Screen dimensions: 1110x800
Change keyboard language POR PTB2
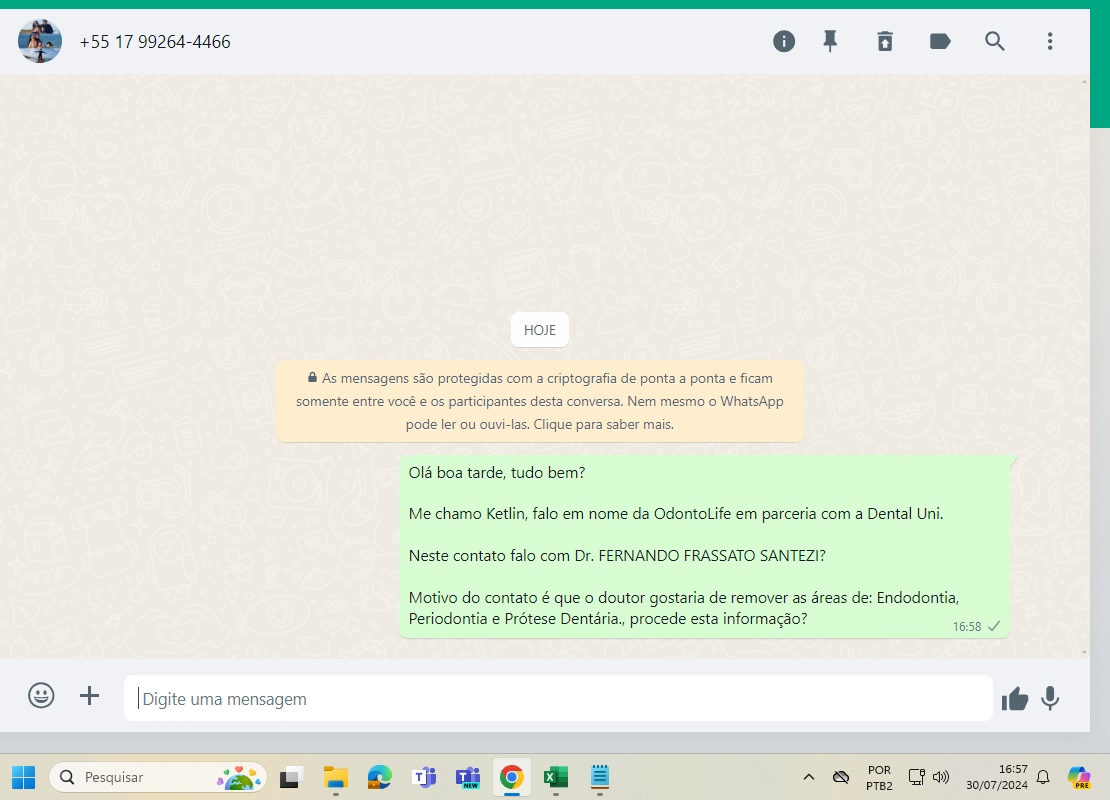[879, 777]
